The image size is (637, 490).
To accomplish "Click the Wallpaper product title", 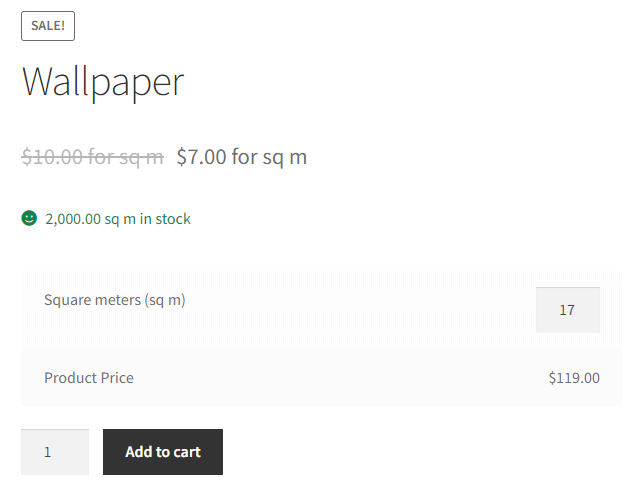I will (103, 82).
